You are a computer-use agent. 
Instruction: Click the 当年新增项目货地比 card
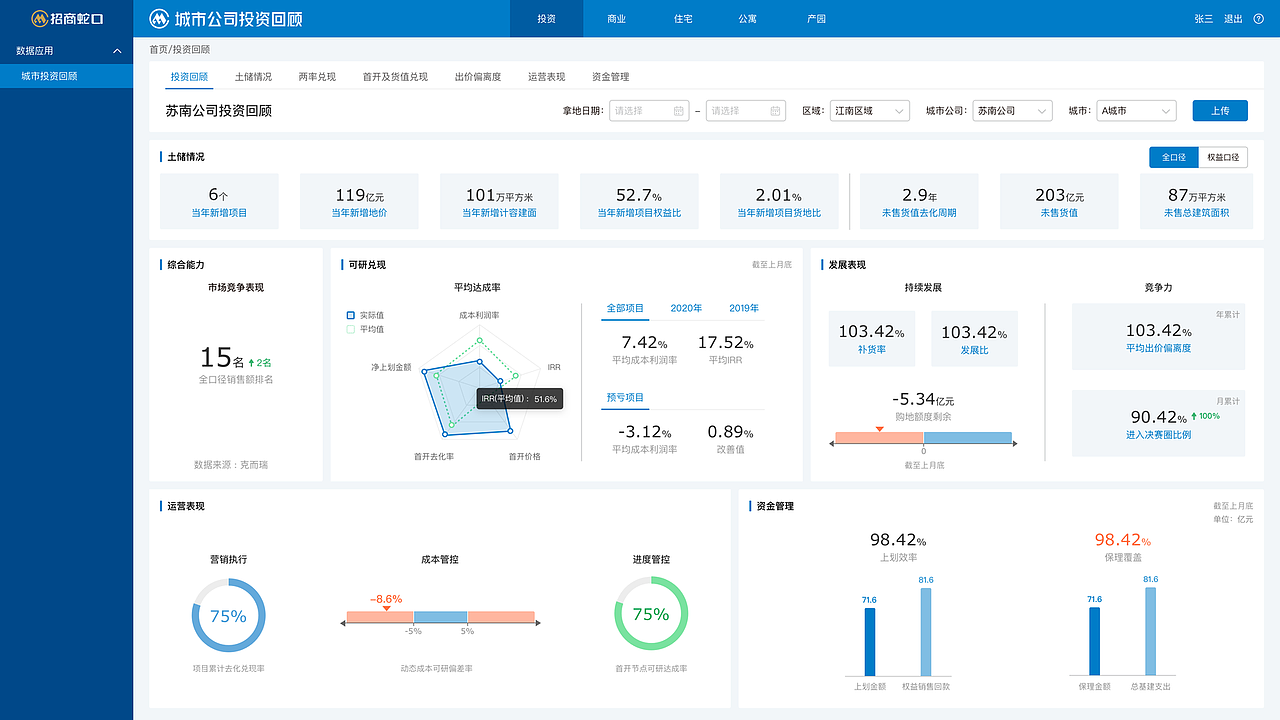(779, 201)
